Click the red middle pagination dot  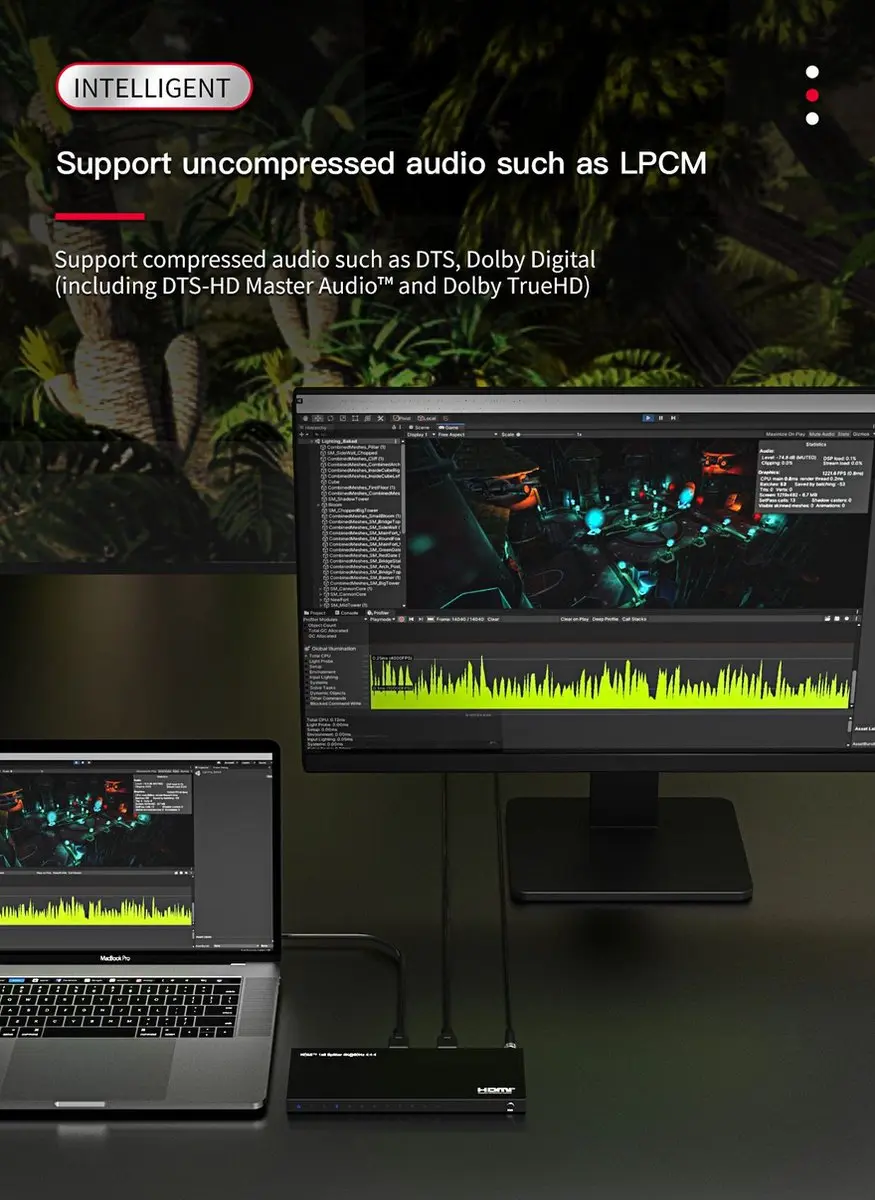click(x=812, y=95)
